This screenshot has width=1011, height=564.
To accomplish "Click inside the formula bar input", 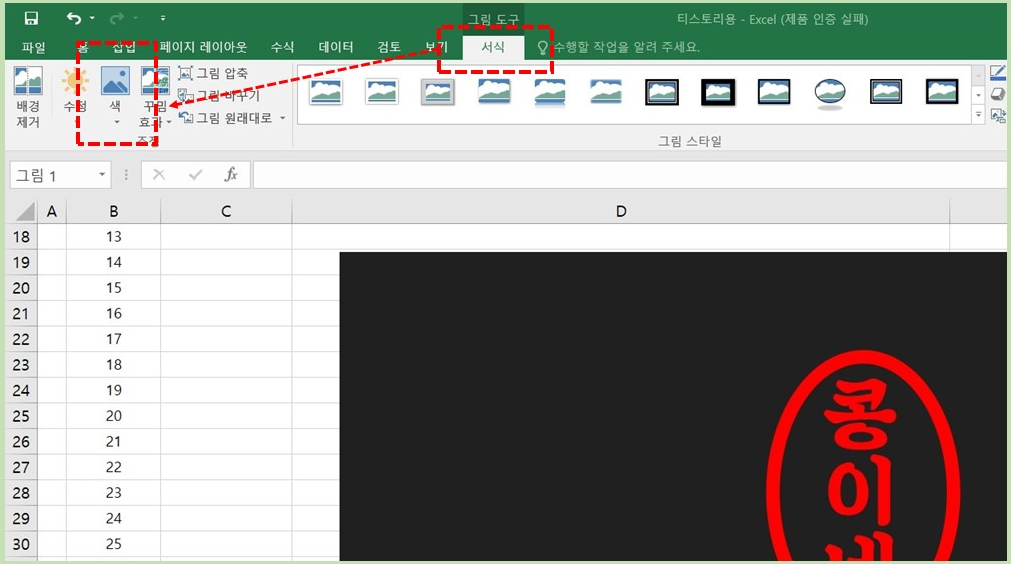I will coord(629,175).
